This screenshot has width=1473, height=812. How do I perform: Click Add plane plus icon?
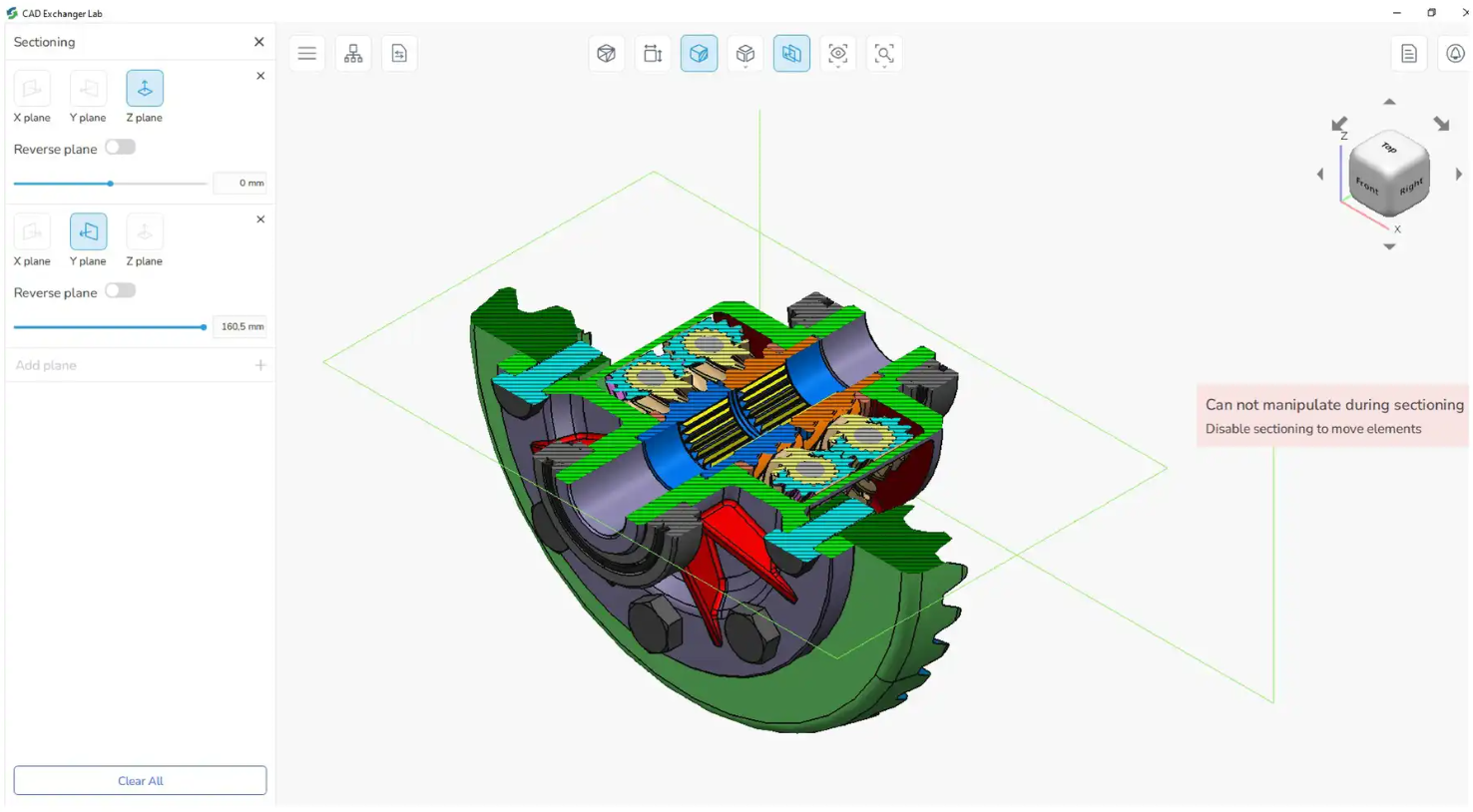(x=260, y=365)
